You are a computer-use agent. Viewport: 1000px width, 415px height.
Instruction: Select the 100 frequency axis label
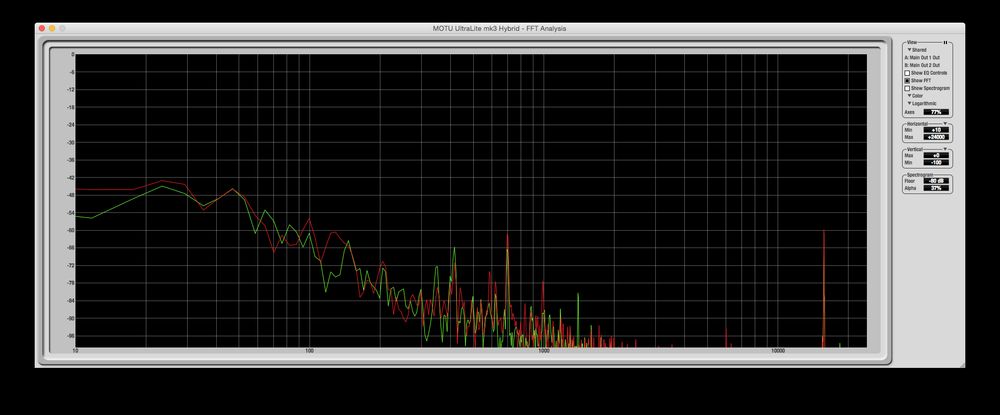[309, 351]
